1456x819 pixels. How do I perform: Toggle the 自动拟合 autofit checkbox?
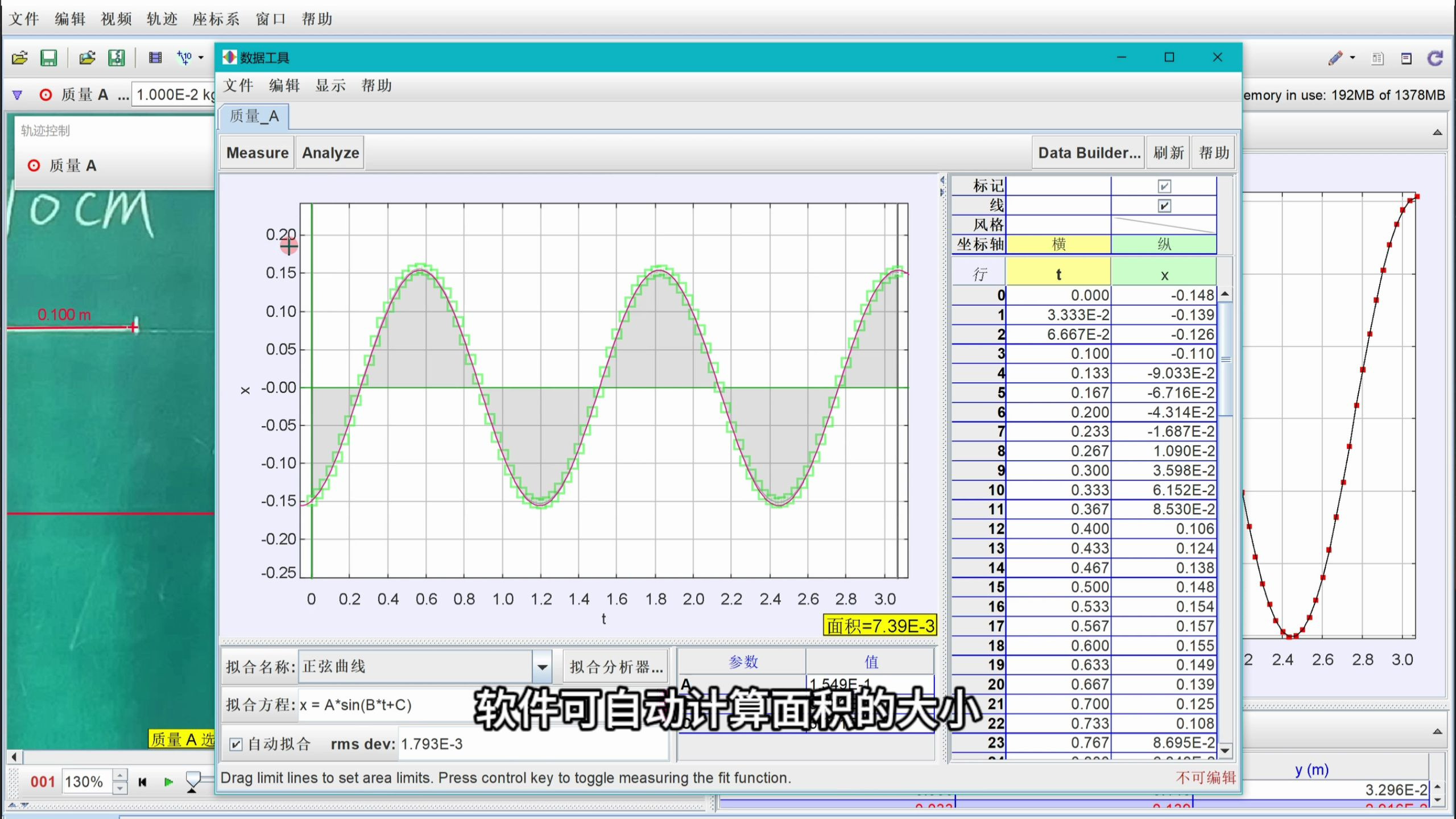point(236,744)
